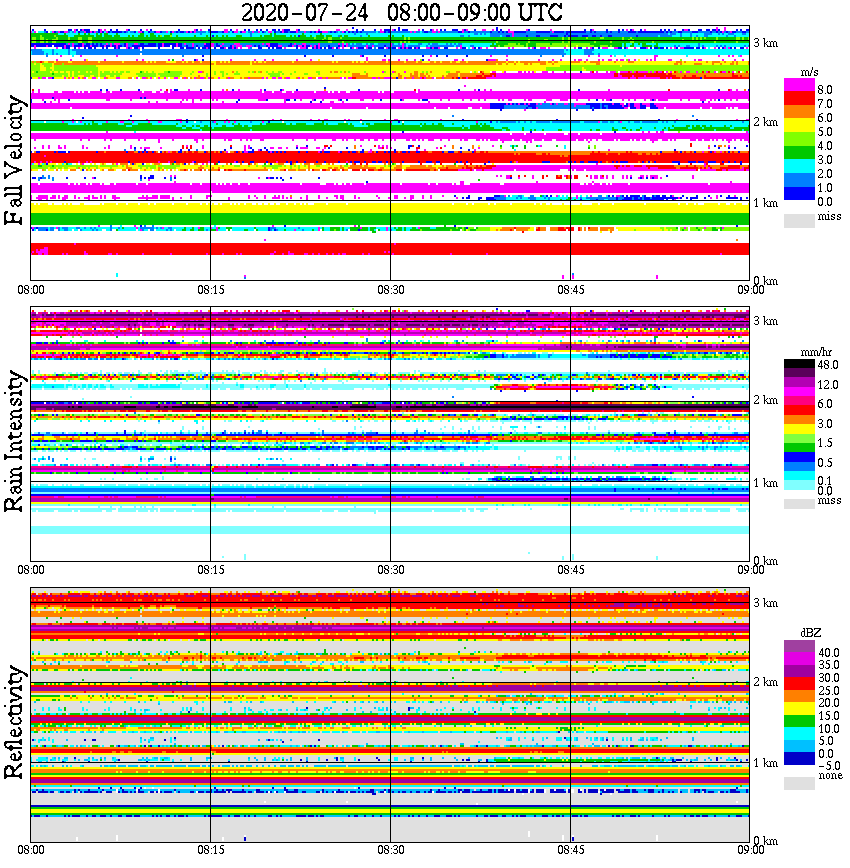Select "25.0" in the dBZ legend

coord(829,690)
